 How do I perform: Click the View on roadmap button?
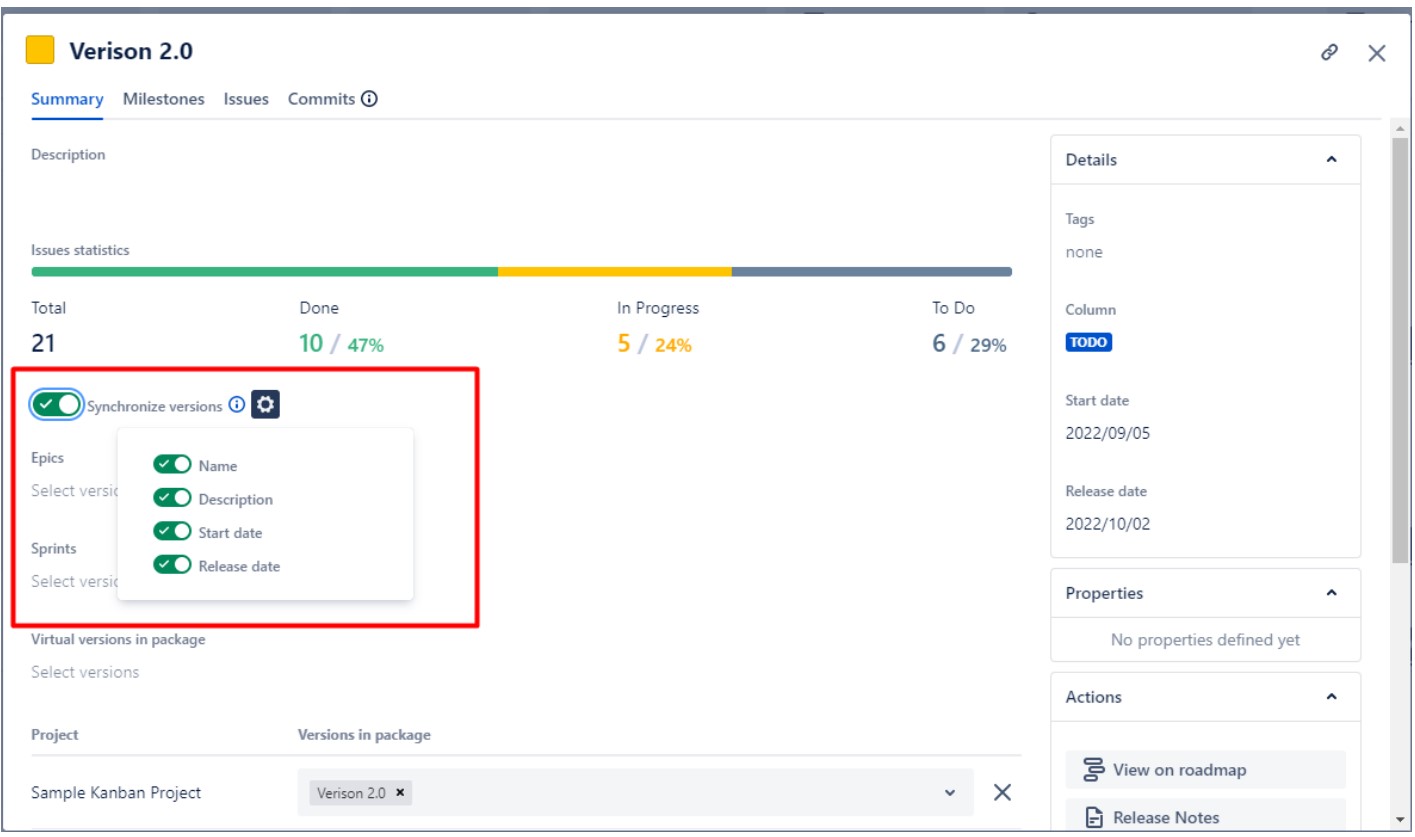coord(1205,770)
